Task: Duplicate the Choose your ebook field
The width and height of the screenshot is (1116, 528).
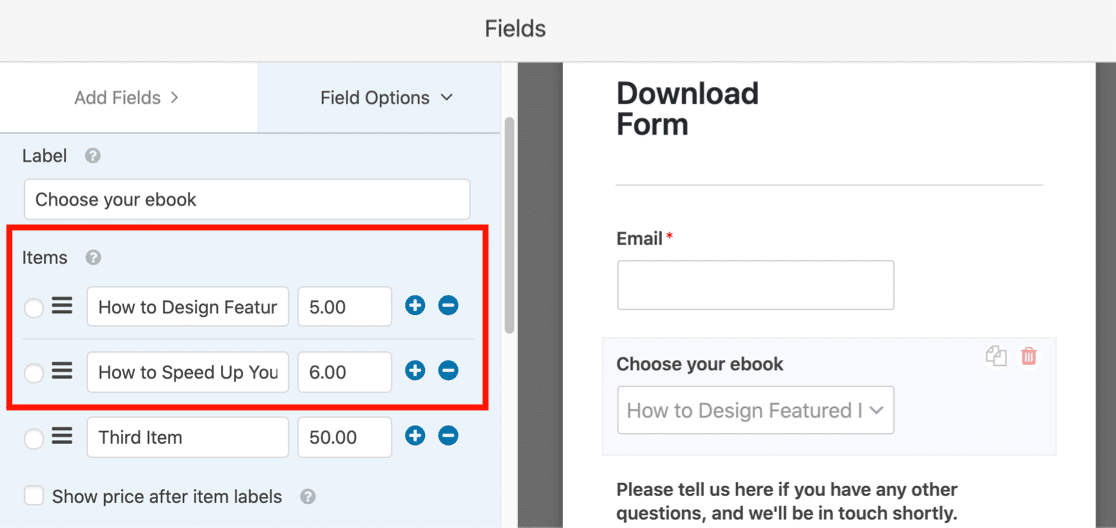Action: tap(996, 356)
